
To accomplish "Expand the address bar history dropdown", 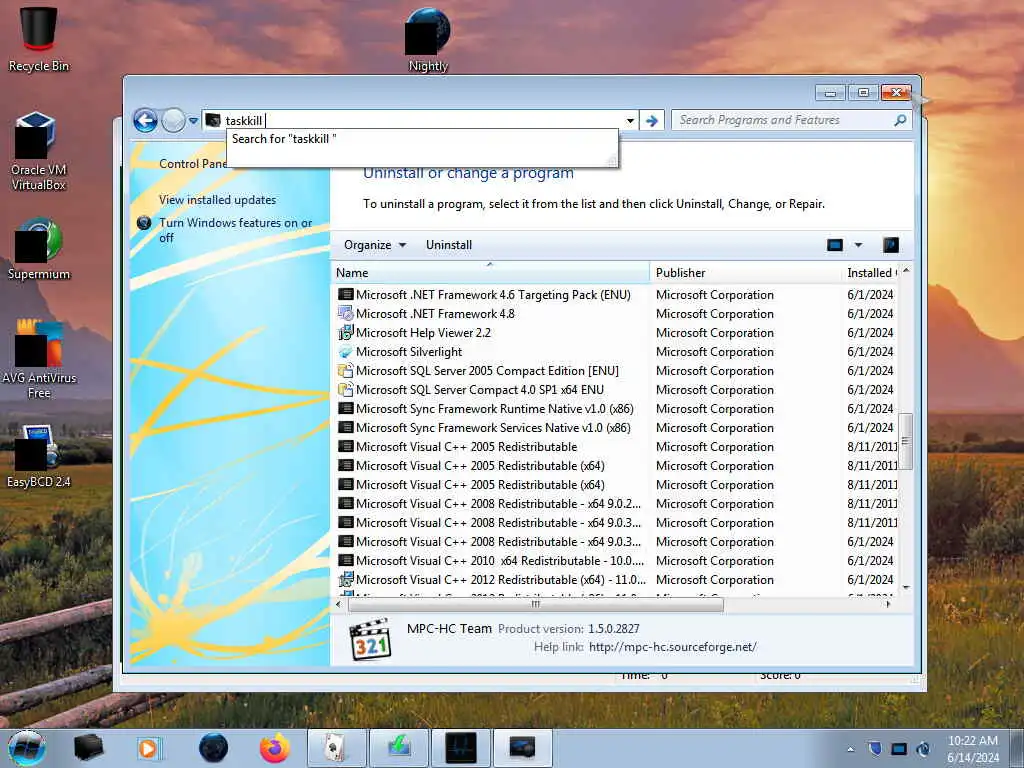I will tap(630, 120).
